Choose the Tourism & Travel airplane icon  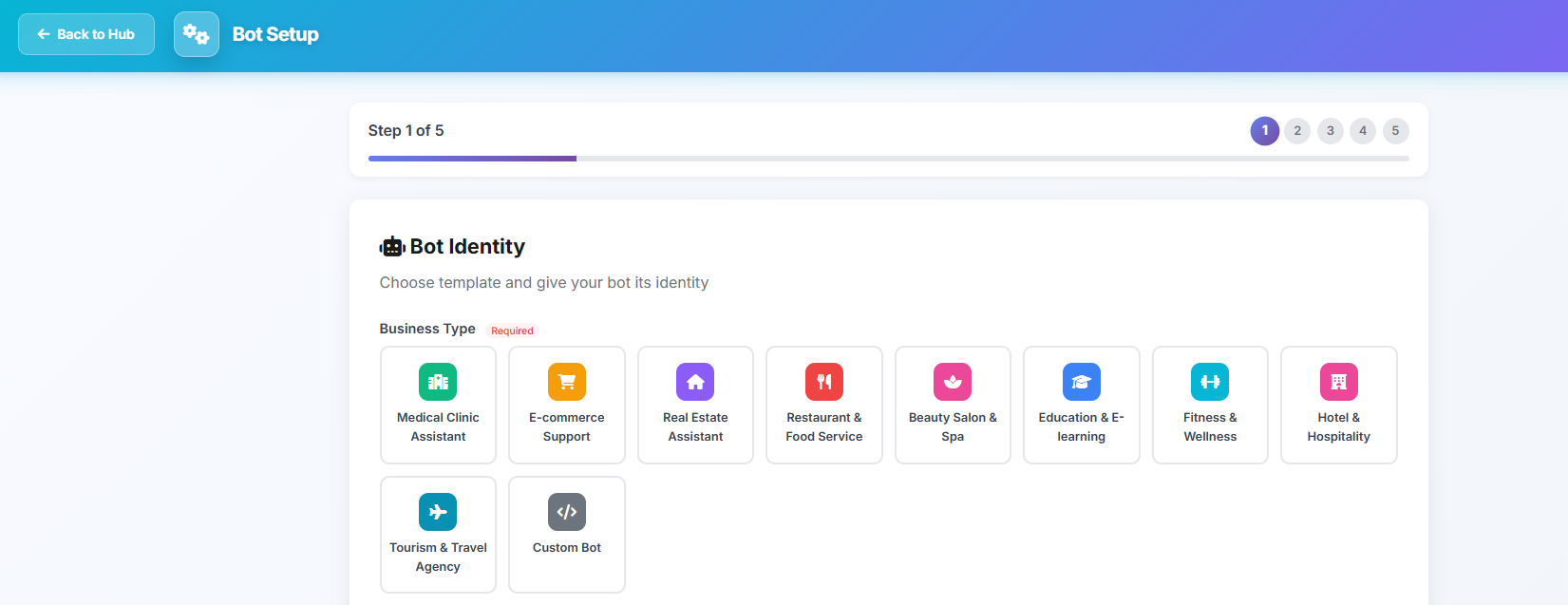[x=438, y=512]
